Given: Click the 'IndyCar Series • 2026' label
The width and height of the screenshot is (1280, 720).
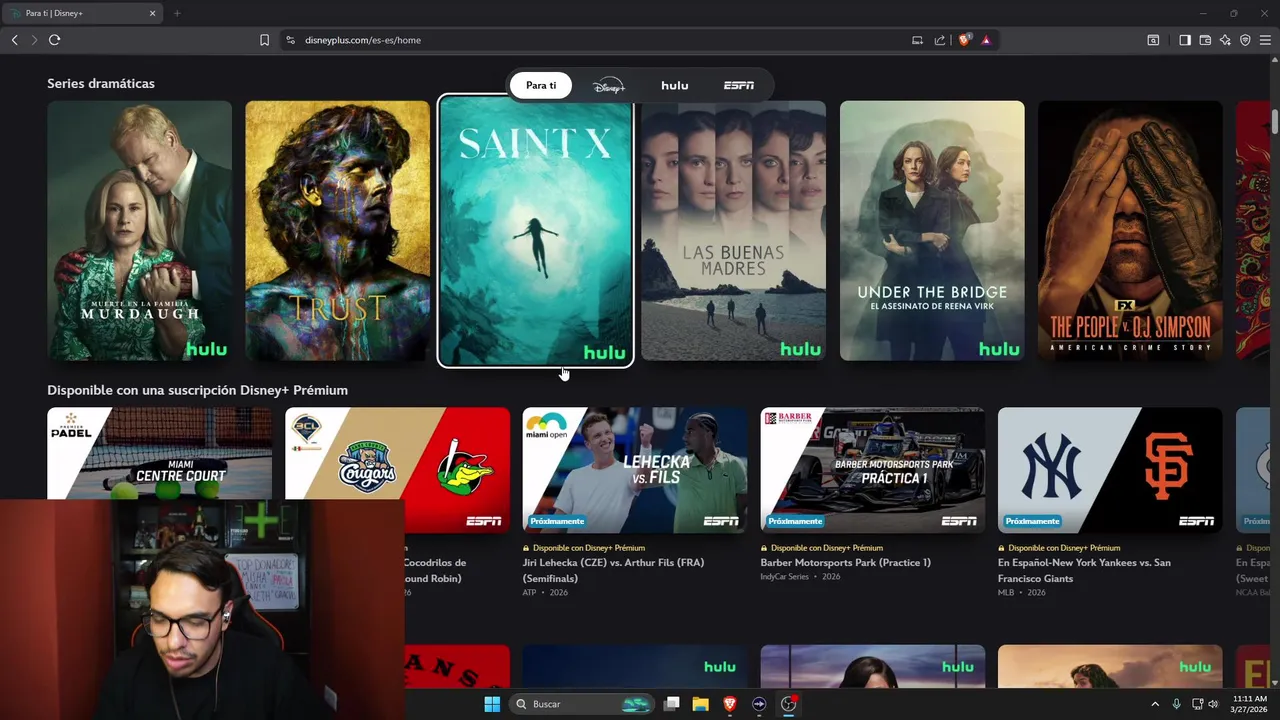Looking at the screenshot, I should click(800, 577).
